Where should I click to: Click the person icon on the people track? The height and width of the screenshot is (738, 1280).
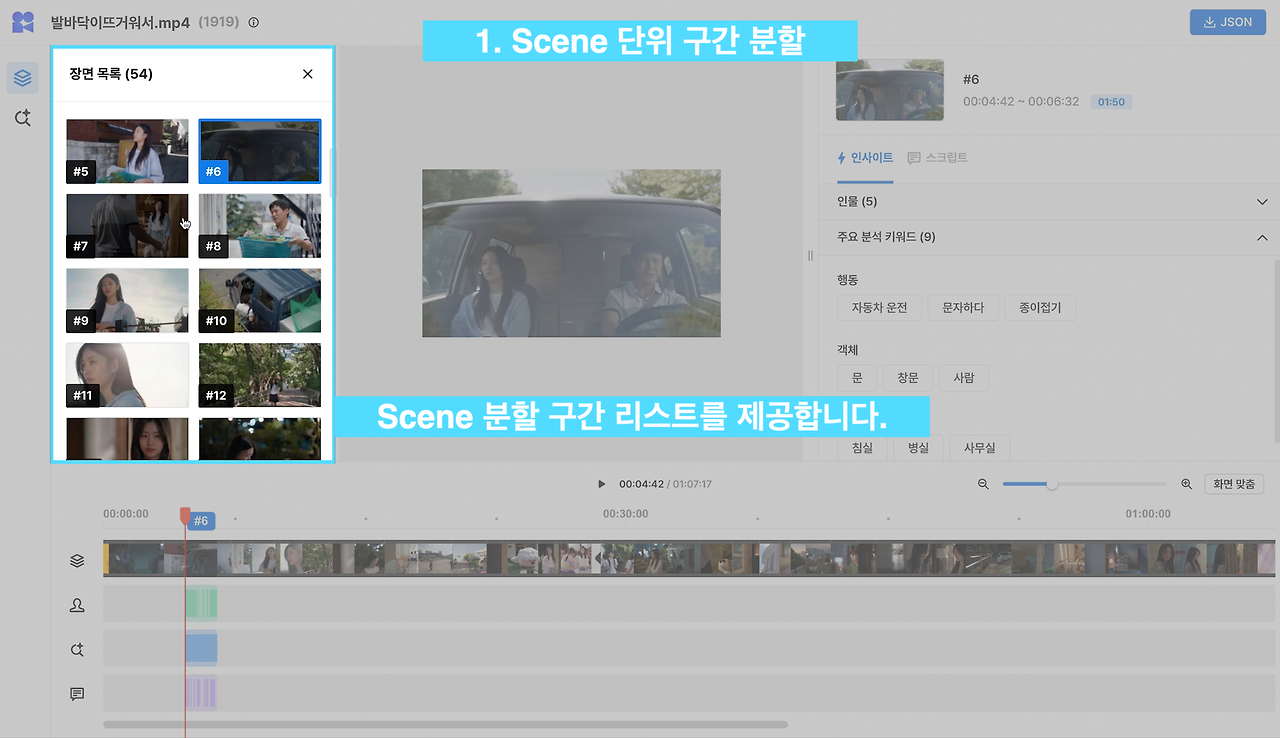[x=77, y=605]
